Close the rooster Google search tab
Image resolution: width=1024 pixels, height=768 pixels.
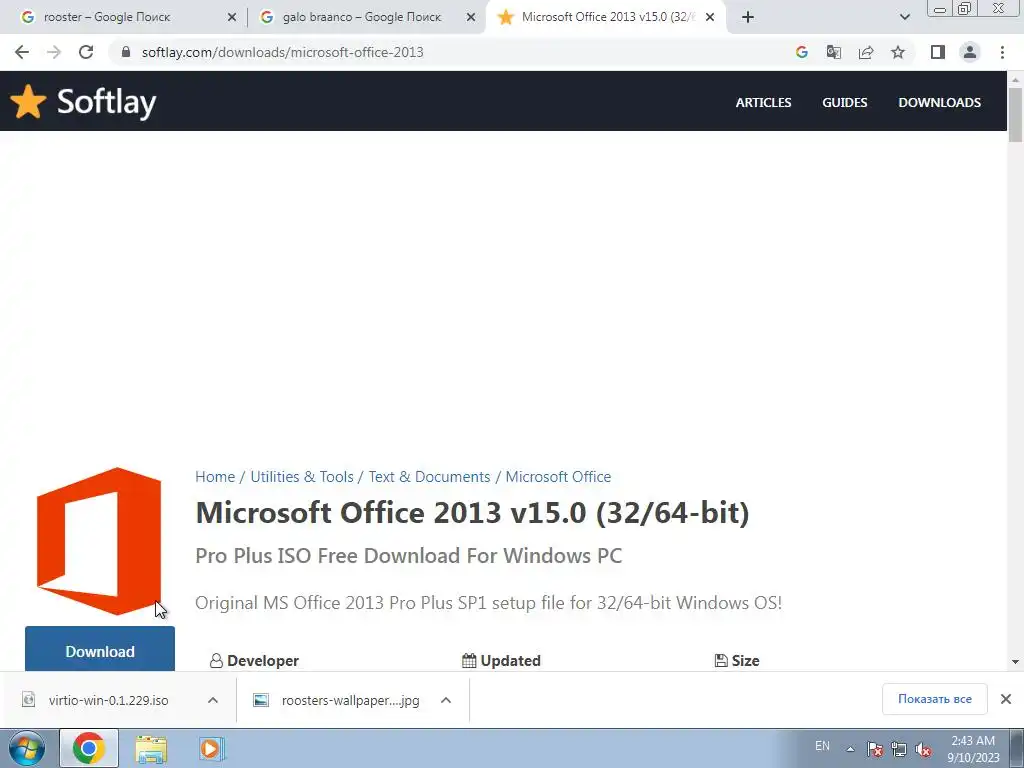232,18
